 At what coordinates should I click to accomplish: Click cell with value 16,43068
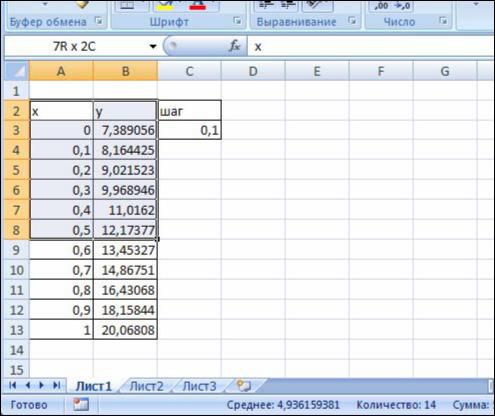(125, 290)
